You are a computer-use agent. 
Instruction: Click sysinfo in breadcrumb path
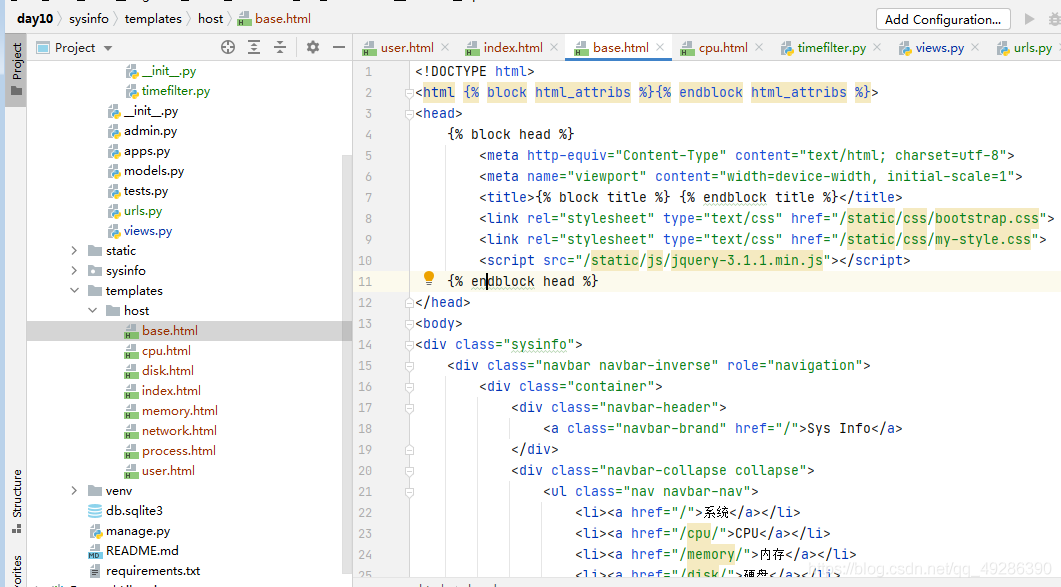pyautogui.click(x=88, y=19)
